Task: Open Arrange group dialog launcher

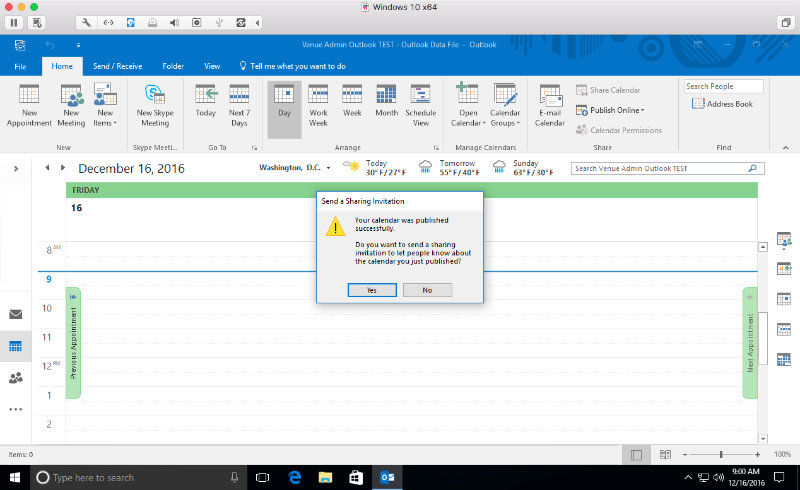Action: click(436, 148)
